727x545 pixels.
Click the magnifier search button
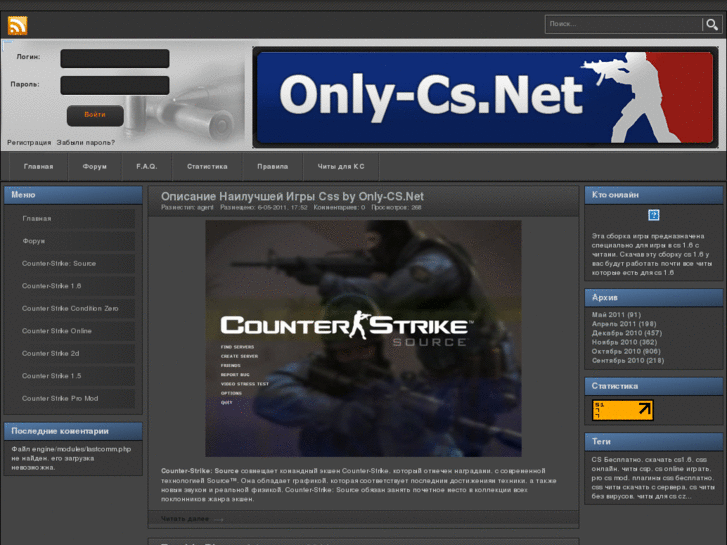(712, 24)
